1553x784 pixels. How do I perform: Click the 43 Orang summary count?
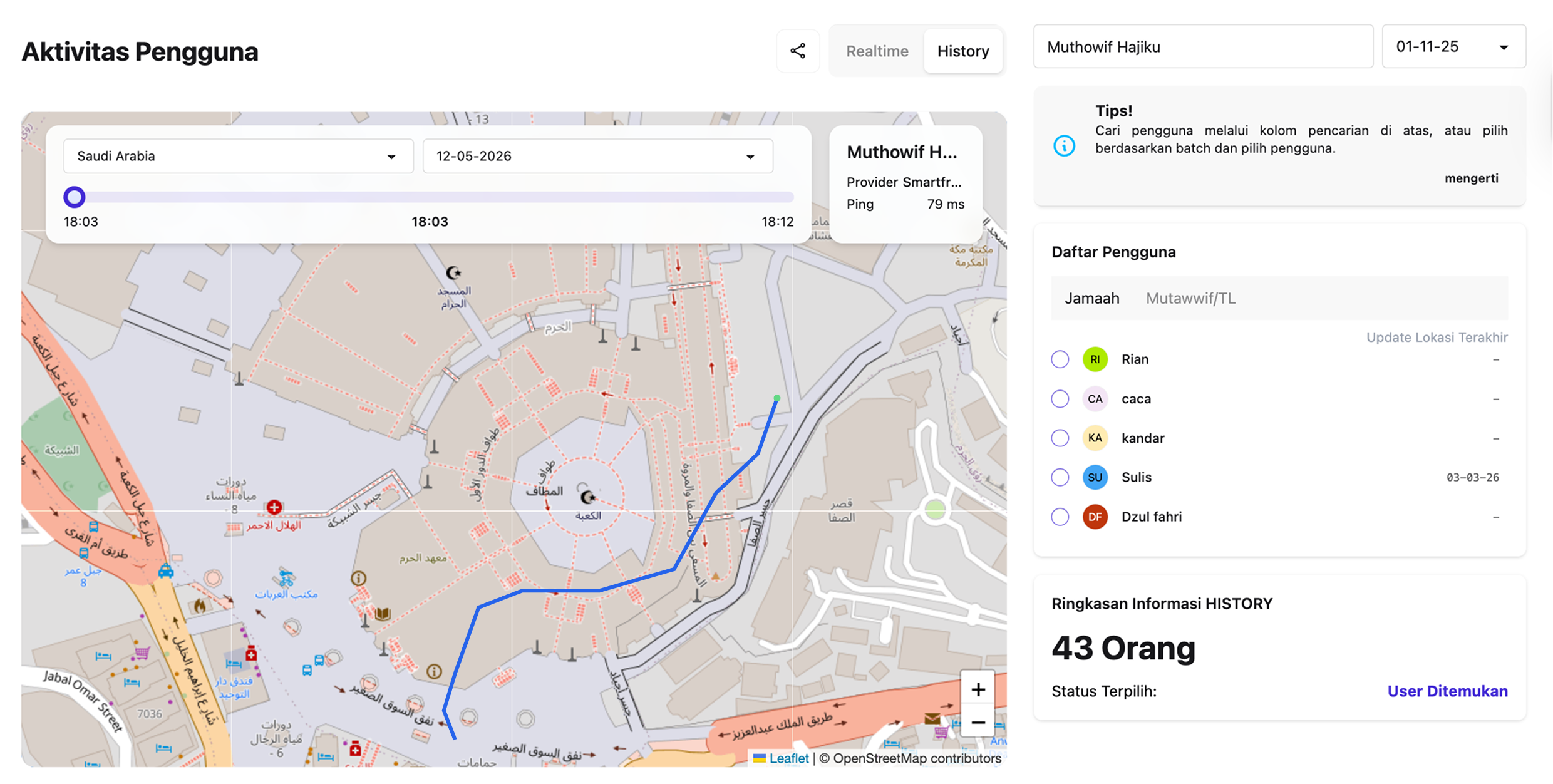(x=1123, y=648)
